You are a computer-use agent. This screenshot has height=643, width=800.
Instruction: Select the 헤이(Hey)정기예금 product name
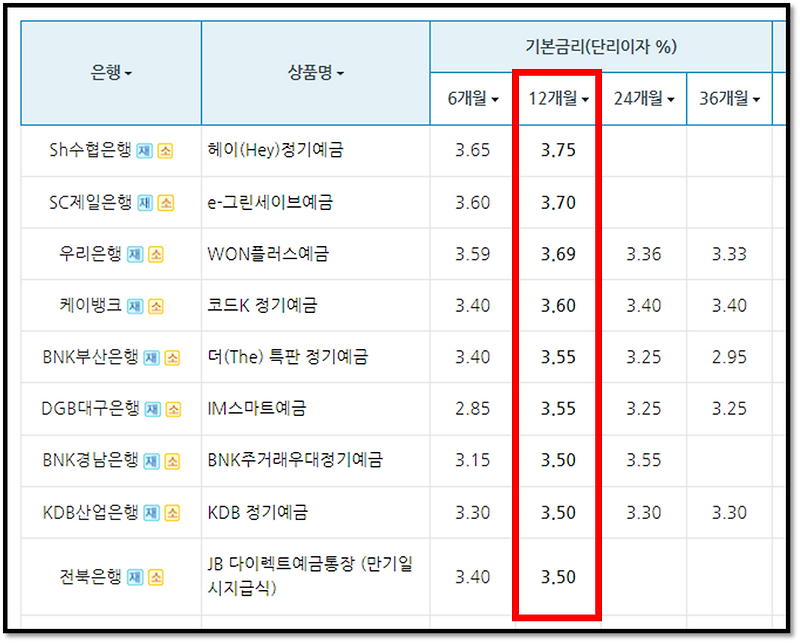276,150
